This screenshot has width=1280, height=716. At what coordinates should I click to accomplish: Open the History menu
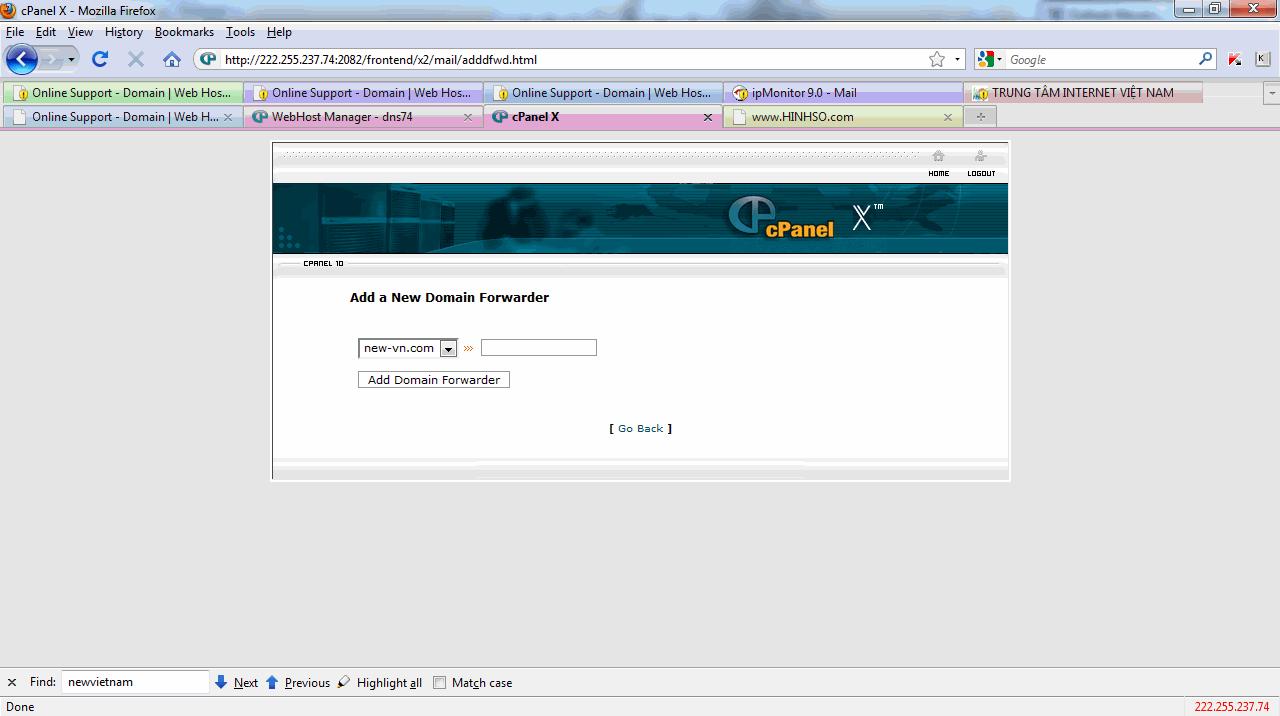(x=124, y=32)
